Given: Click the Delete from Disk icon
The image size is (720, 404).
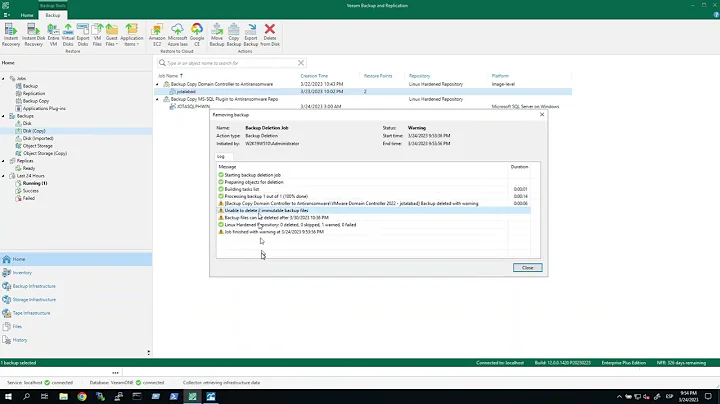Looking at the screenshot, I should pos(270,35).
